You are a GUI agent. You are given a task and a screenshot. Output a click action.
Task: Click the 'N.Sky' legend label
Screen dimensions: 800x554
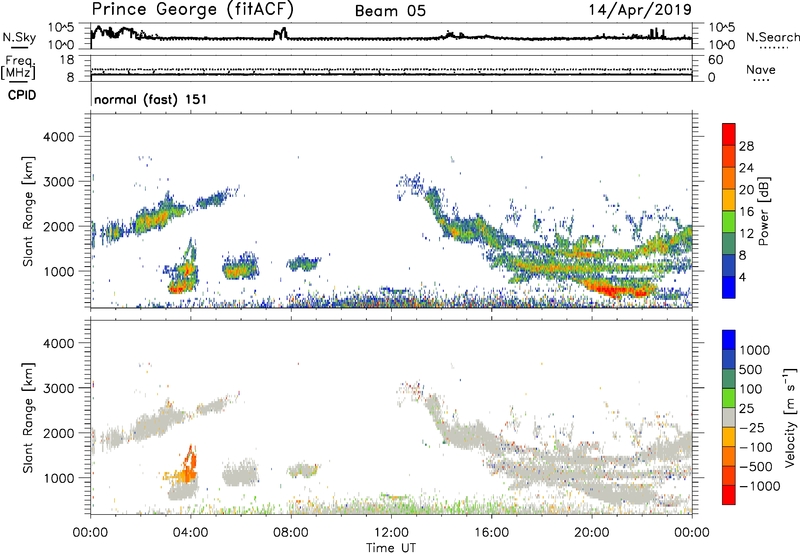(x=19, y=37)
